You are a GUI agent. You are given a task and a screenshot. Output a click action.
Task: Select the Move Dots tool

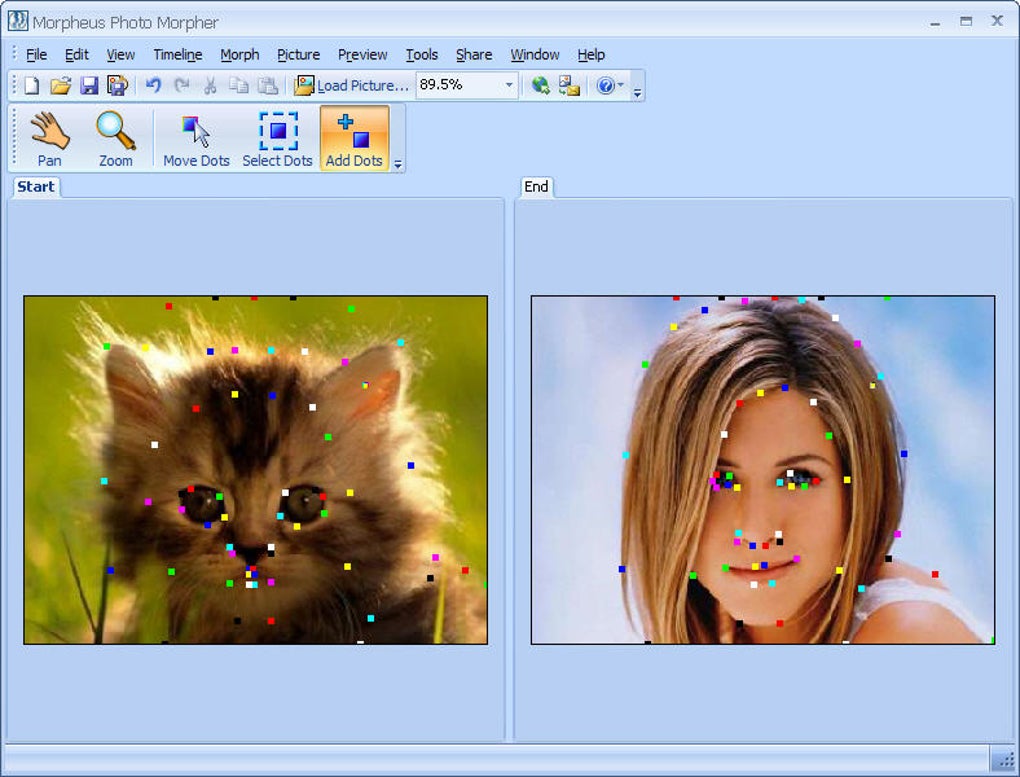click(196, 139)
